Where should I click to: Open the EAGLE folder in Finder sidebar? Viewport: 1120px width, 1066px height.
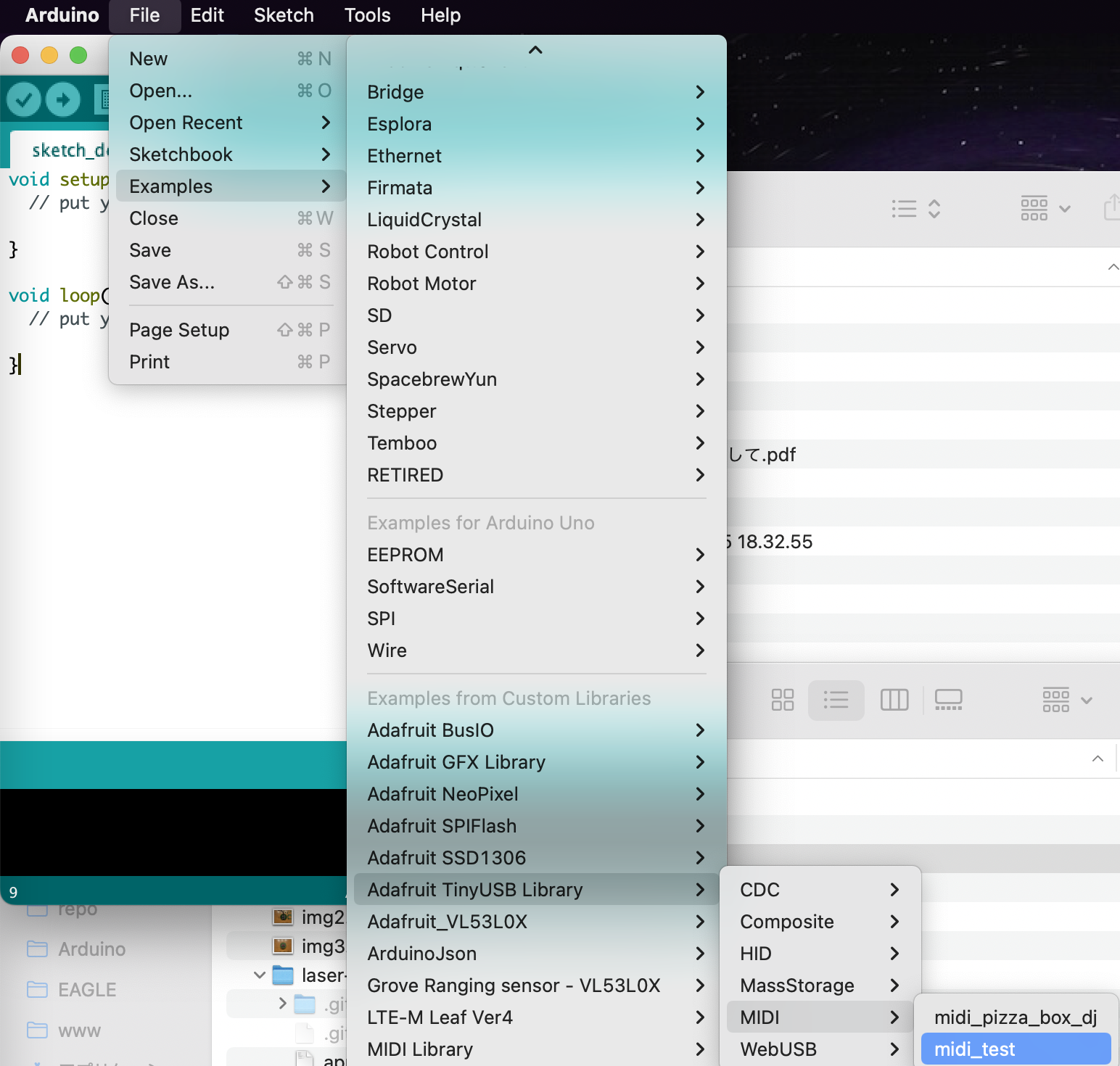click(x=71, y=990)
